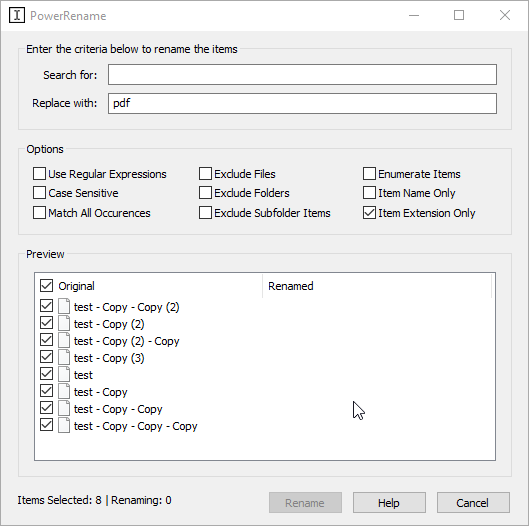This screenshot has height=526, width=529.
Task: Click the file icon beside 'test - Copy - Copy - Copy'
Action: [x=64, y=425]
